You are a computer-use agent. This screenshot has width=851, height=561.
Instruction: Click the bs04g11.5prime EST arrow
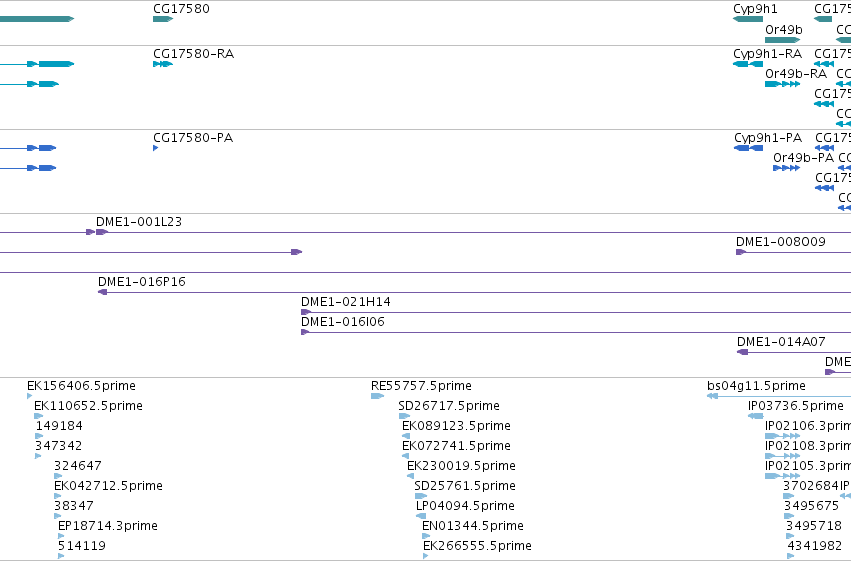[713, 396]
